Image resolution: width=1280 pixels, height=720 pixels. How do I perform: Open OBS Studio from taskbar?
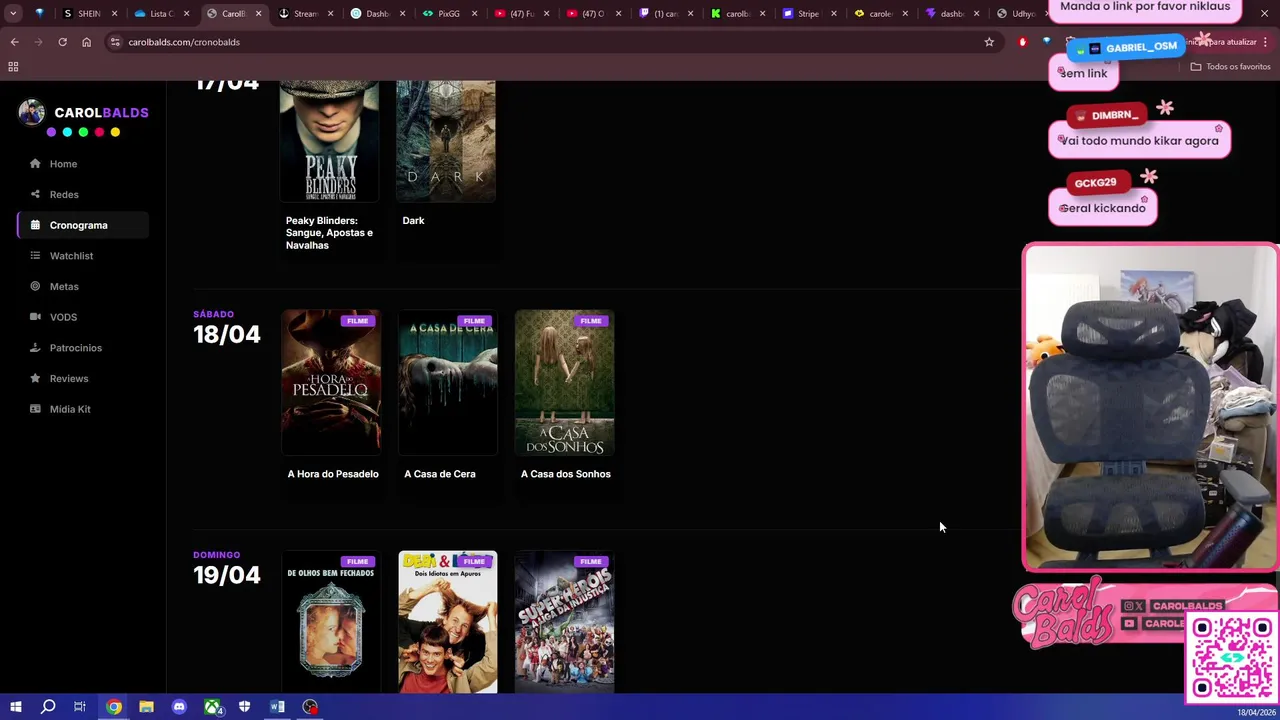point(310,707)
